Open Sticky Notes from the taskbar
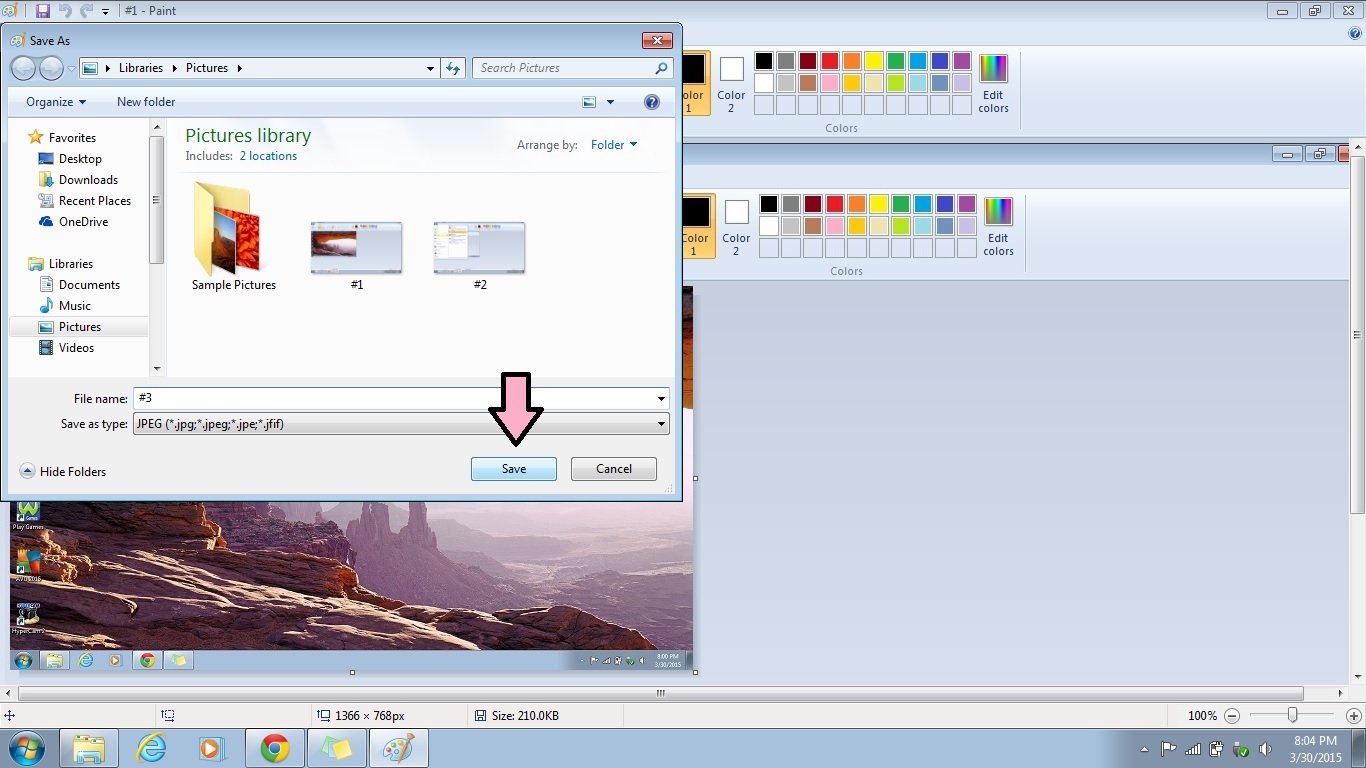Viewport: 1366px width, 768px height. [x=336, y=748]
